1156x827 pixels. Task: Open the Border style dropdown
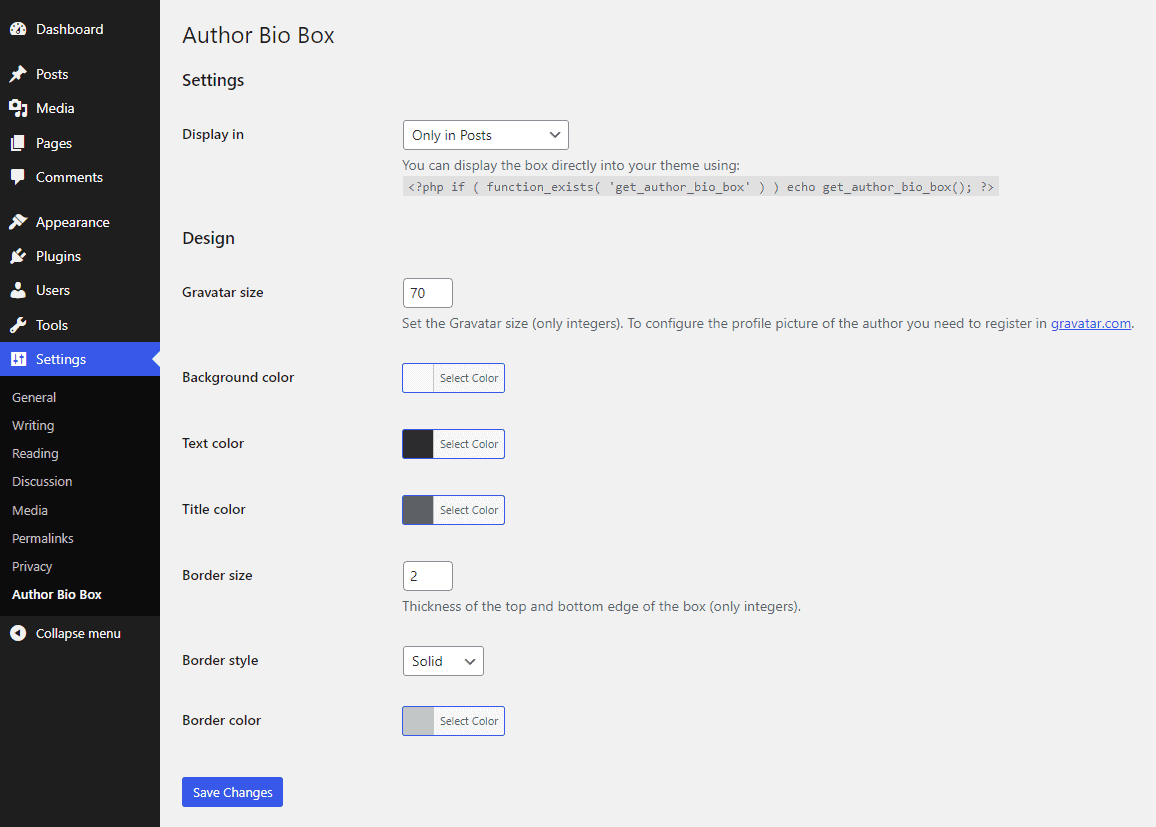click(x=443, y=660)
